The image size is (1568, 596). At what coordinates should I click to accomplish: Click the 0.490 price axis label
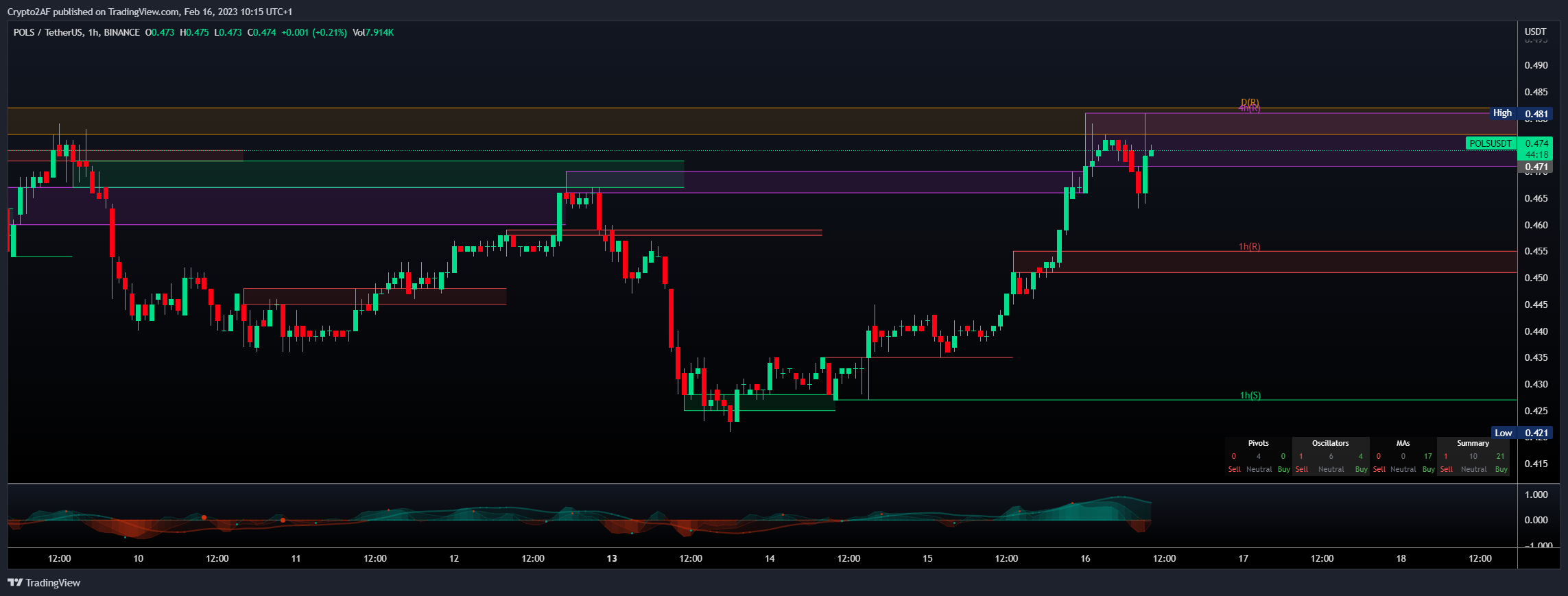click(1536, 65)
